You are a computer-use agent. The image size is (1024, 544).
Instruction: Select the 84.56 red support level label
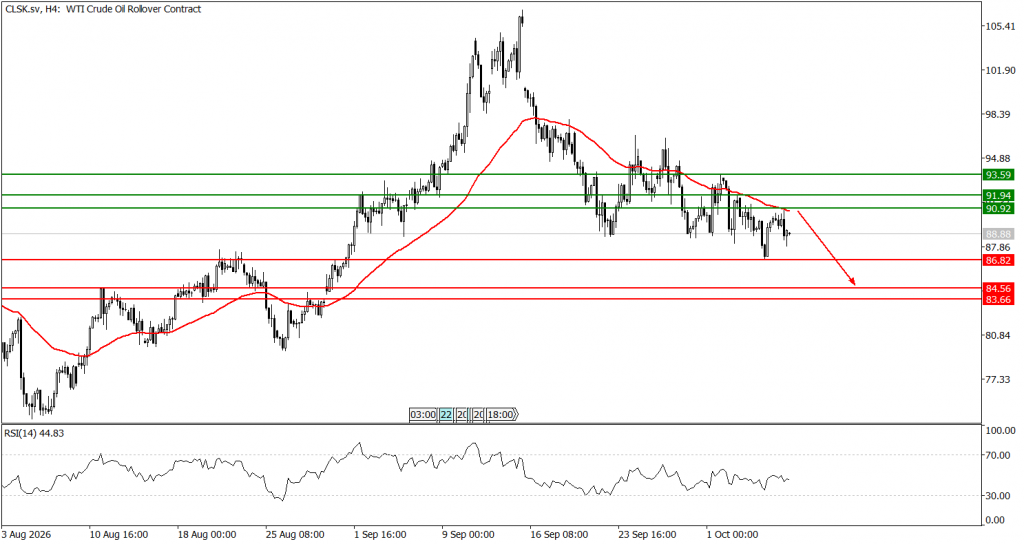click(x=999, y=288)
